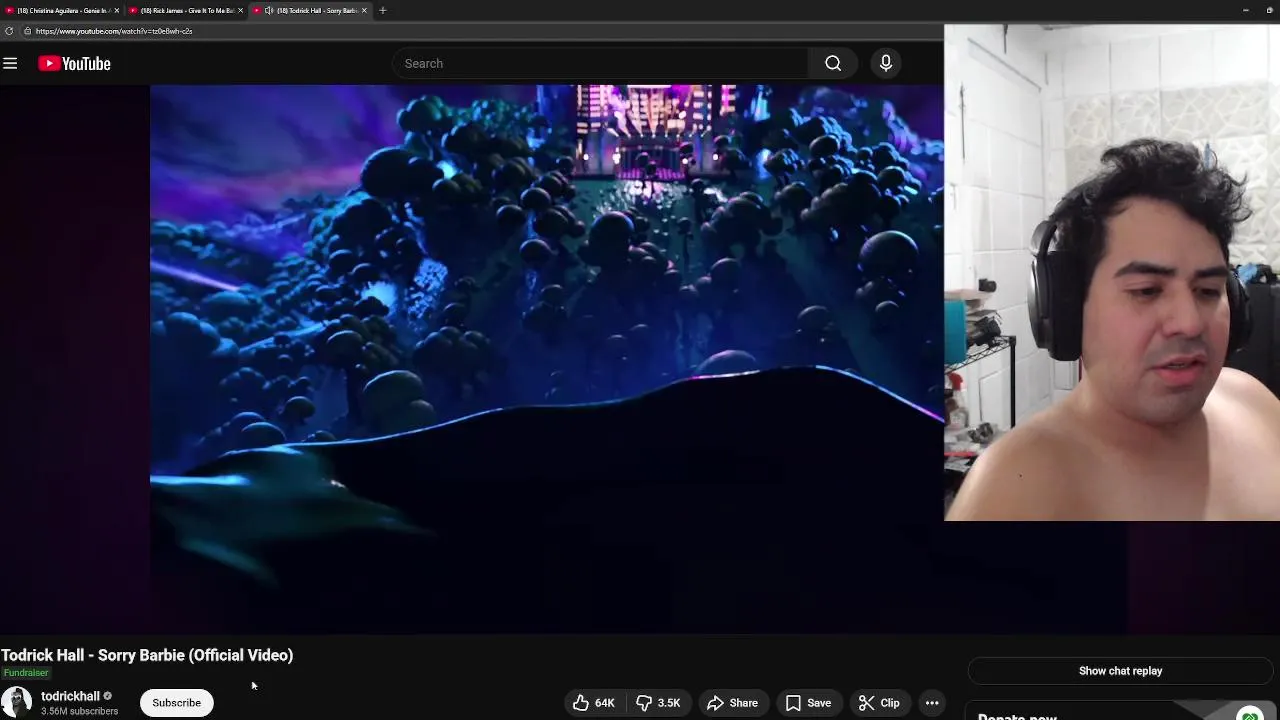Save the video to a playlist

click(808, 703)
